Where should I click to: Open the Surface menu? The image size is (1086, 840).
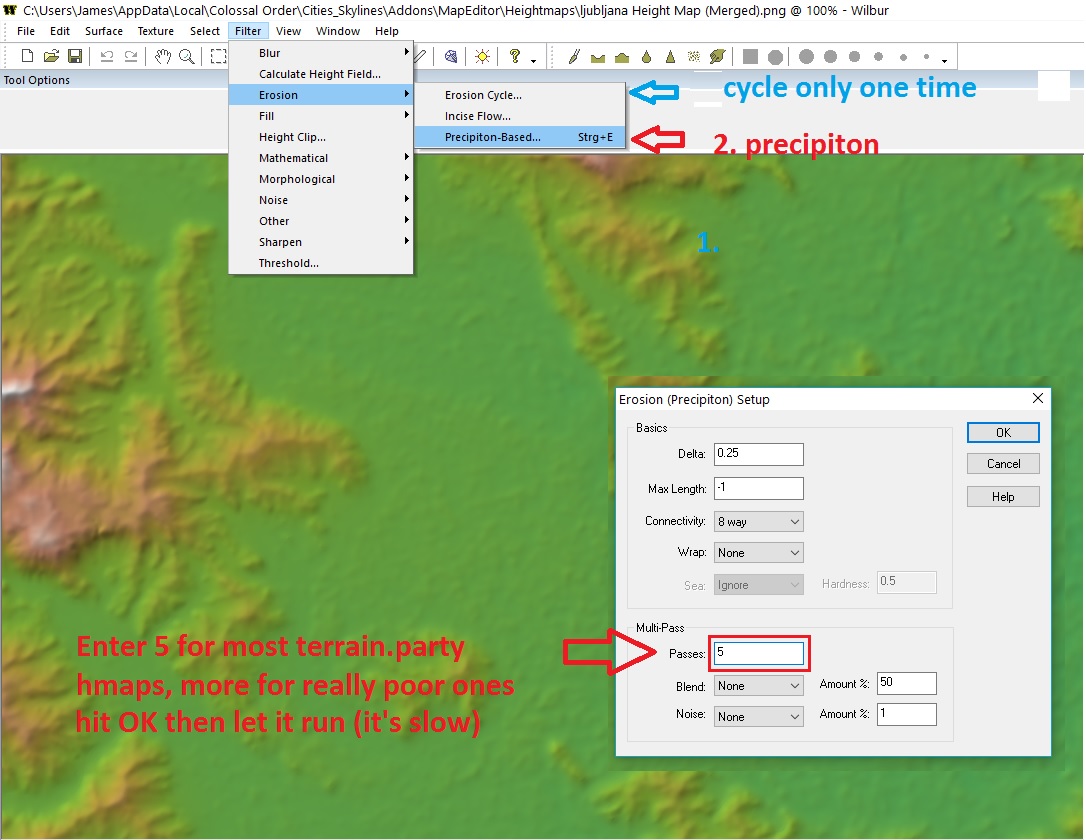(x=104, y=31)
